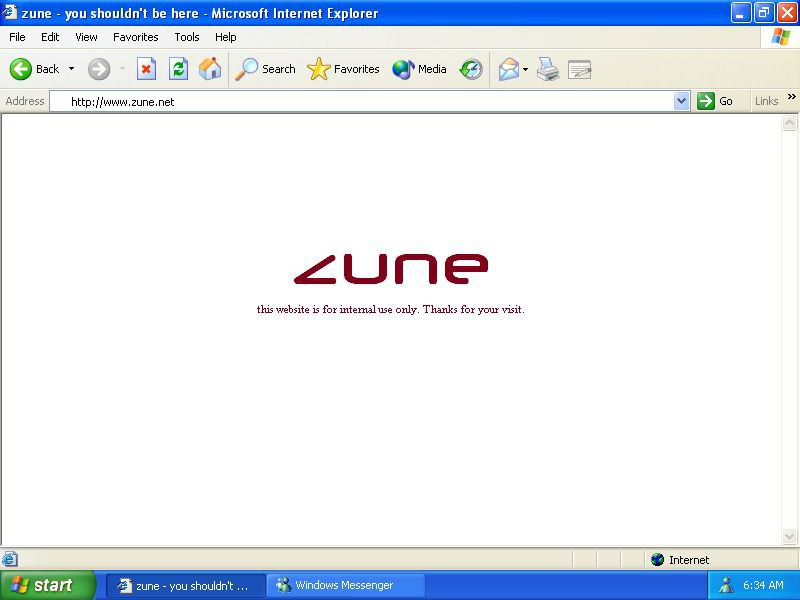Select the zune Internet Explorer taskbar button
800x600 pixels.
(186, 585)
